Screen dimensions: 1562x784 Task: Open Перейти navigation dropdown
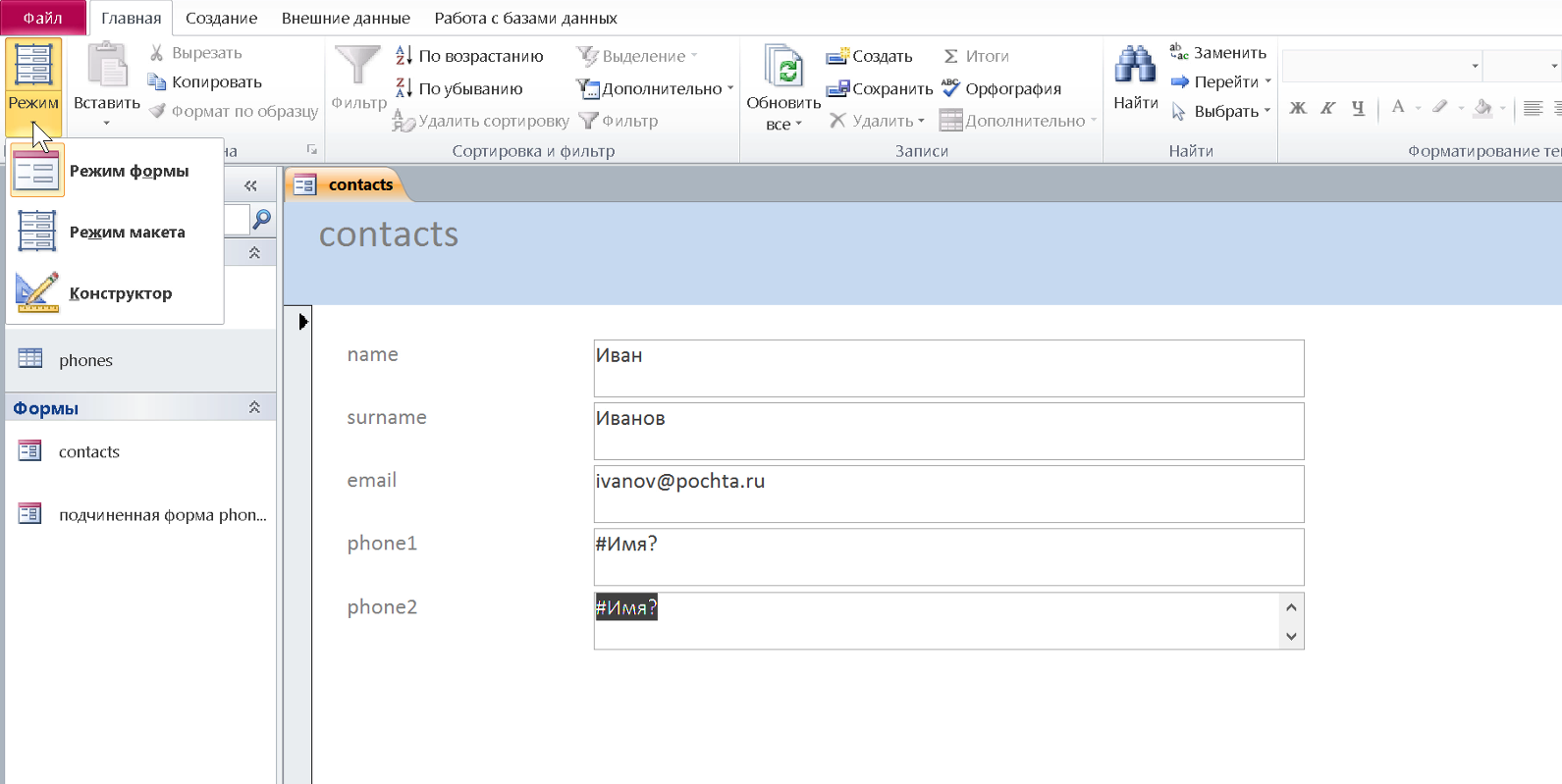pos(1220,82)
